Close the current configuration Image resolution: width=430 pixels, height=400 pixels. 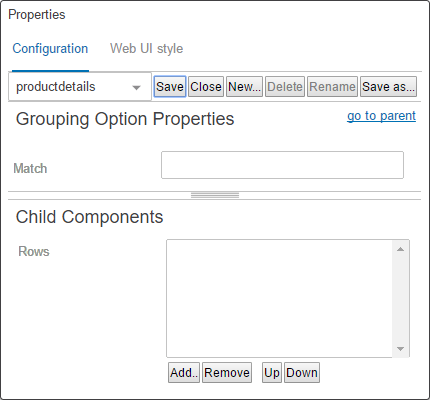pos(206,87)
